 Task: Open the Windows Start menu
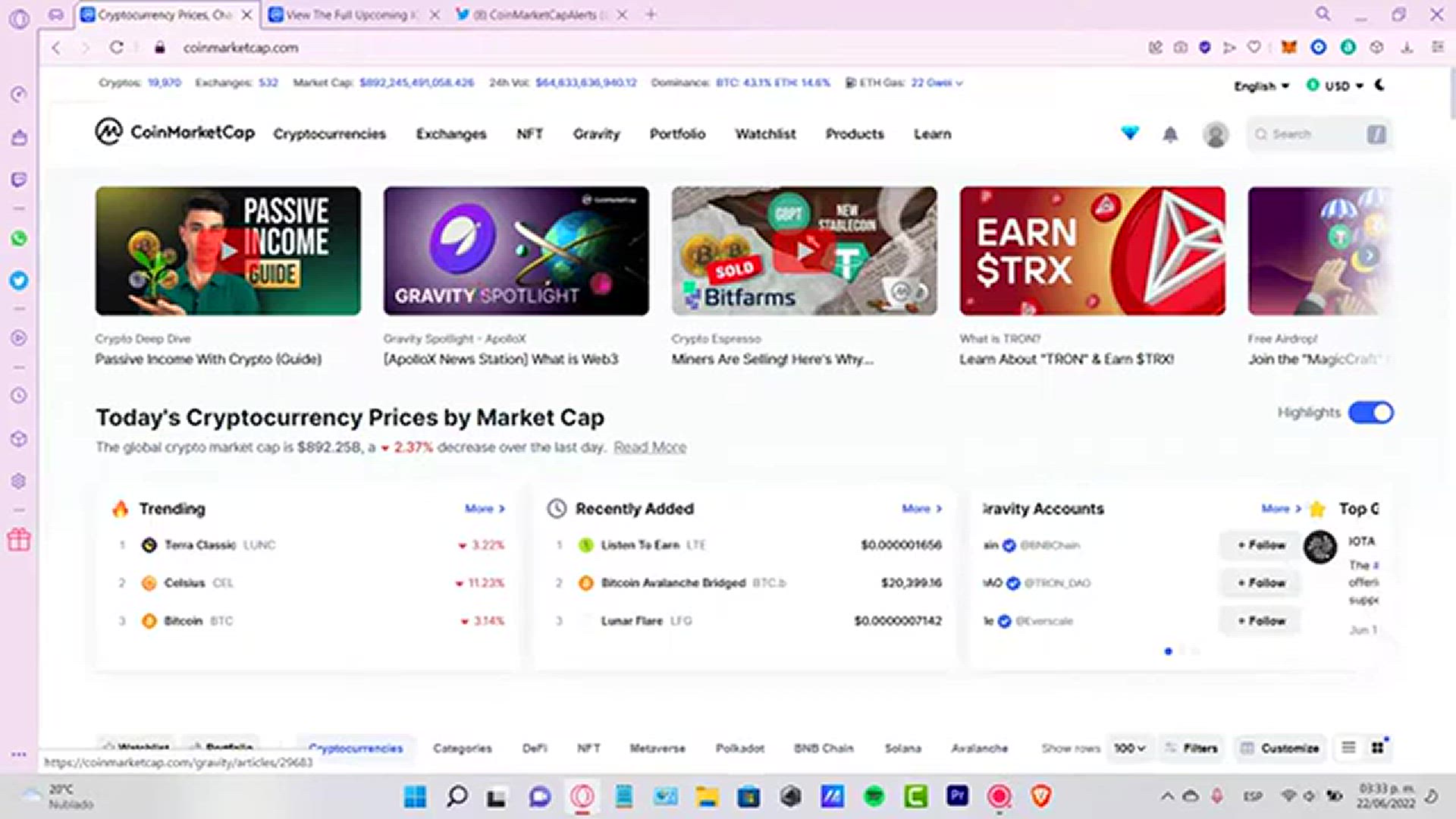(415, 796)
